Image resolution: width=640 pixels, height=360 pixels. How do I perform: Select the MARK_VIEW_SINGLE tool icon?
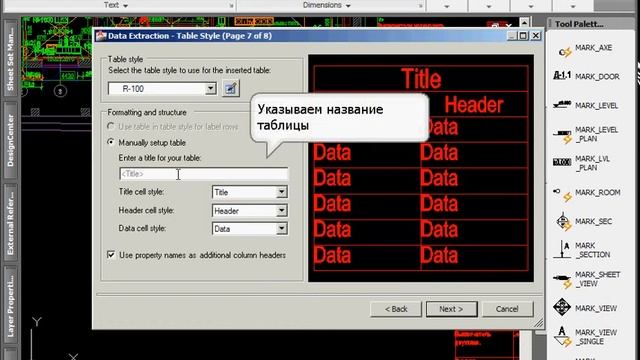(562, 336)
